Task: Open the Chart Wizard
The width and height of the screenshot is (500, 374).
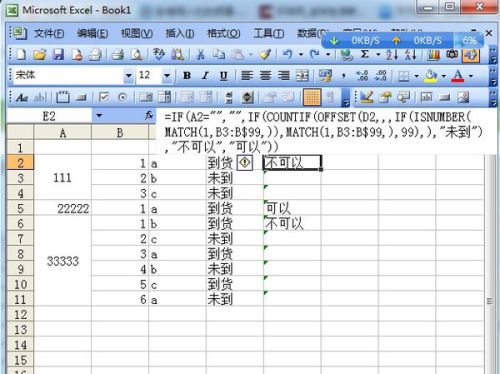Action: tap(433, 54)
